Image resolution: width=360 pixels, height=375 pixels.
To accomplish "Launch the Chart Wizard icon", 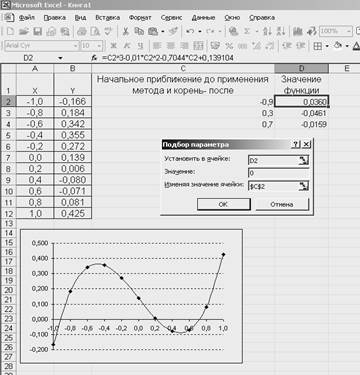I will tap(298, 31).
